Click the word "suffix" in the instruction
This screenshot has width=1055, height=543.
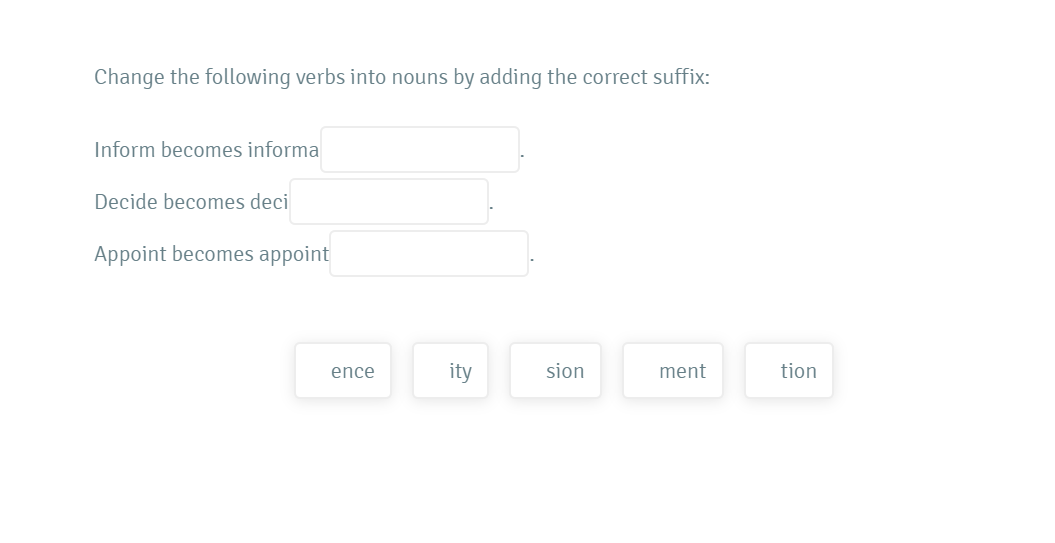click(x=680, y=77)
